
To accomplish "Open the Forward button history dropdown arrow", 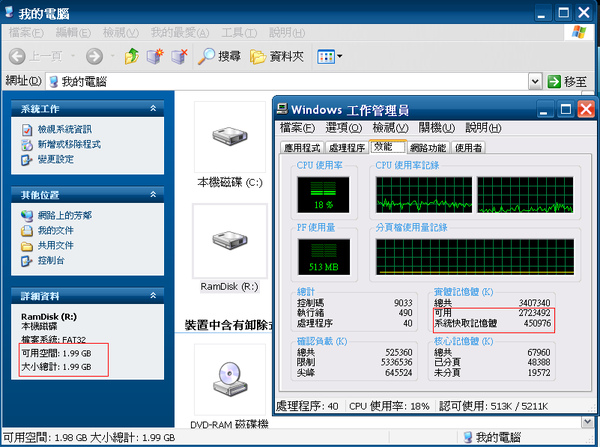I will click(112, 56).
